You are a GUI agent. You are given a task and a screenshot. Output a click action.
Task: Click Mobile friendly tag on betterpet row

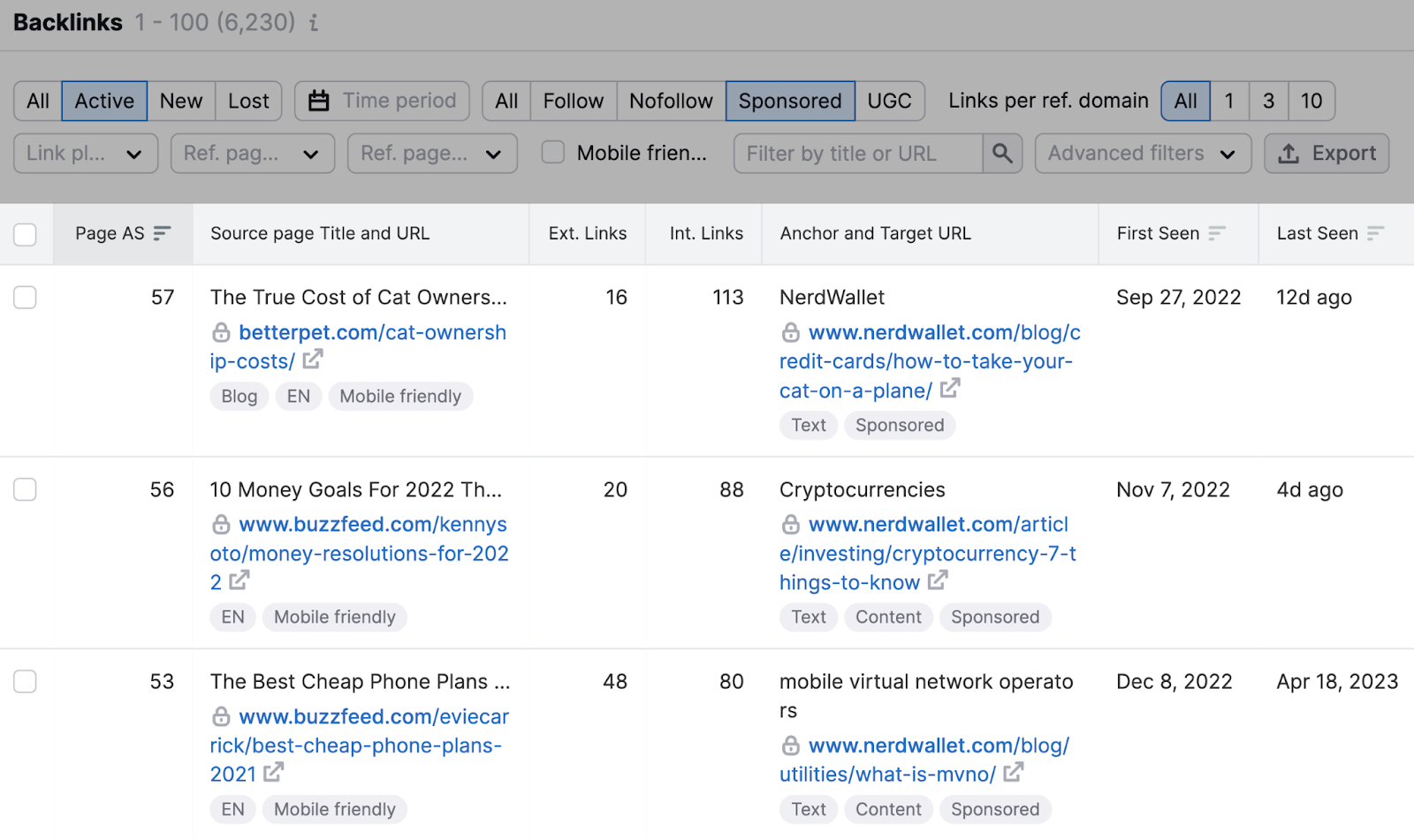[400, 397]
